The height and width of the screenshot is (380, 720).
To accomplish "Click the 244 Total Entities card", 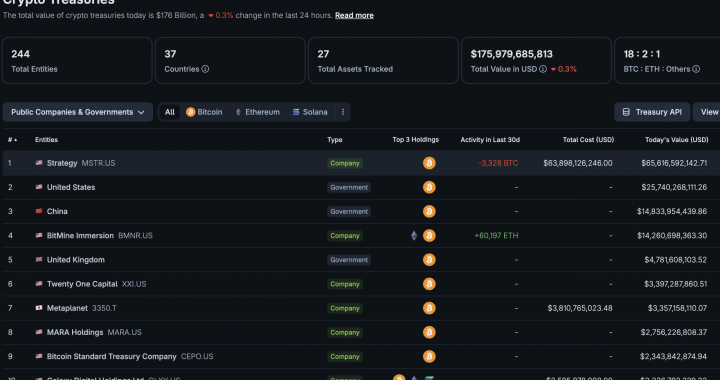I will tap(77, 61).
